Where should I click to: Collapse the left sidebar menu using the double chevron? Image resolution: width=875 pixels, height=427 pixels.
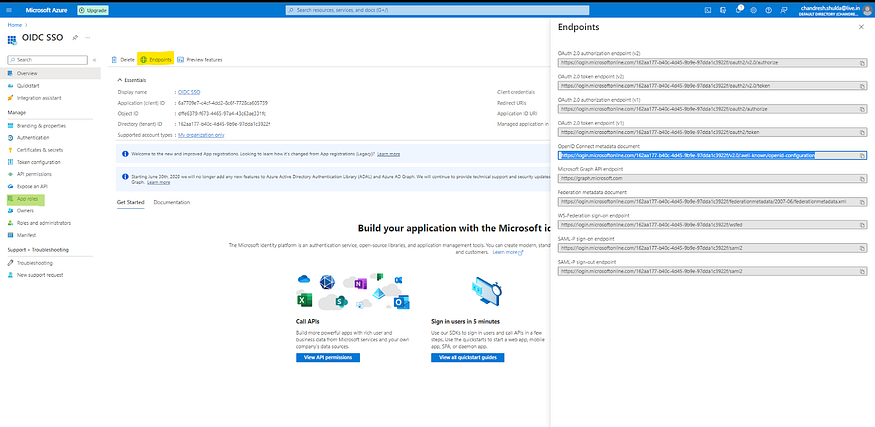94,60
